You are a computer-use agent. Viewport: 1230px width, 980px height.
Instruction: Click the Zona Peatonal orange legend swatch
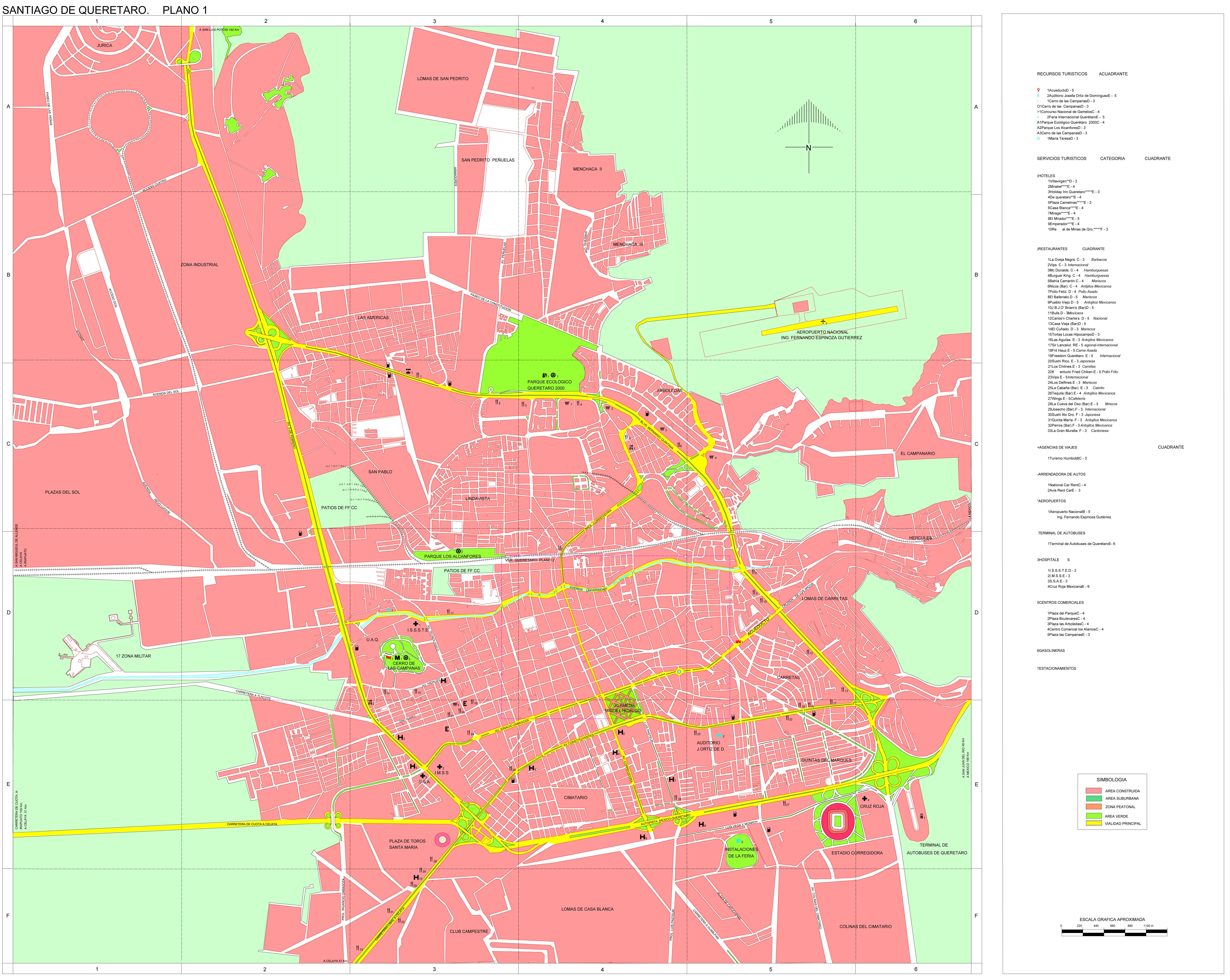pyautogui.click(x=1094, y=807)
